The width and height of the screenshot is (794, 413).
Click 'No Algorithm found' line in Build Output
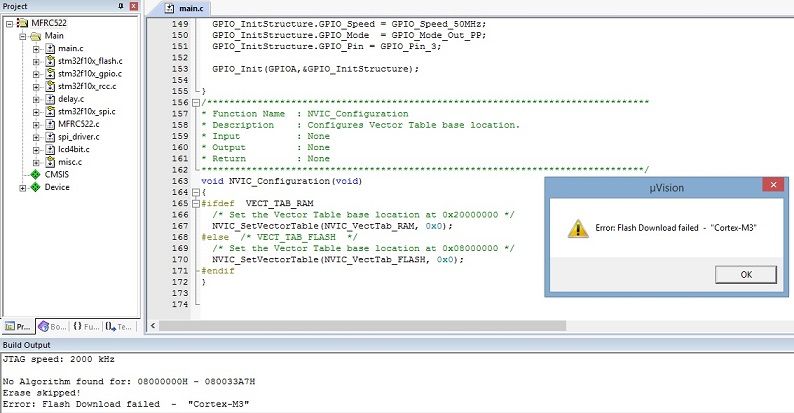[x=129, y=382]
